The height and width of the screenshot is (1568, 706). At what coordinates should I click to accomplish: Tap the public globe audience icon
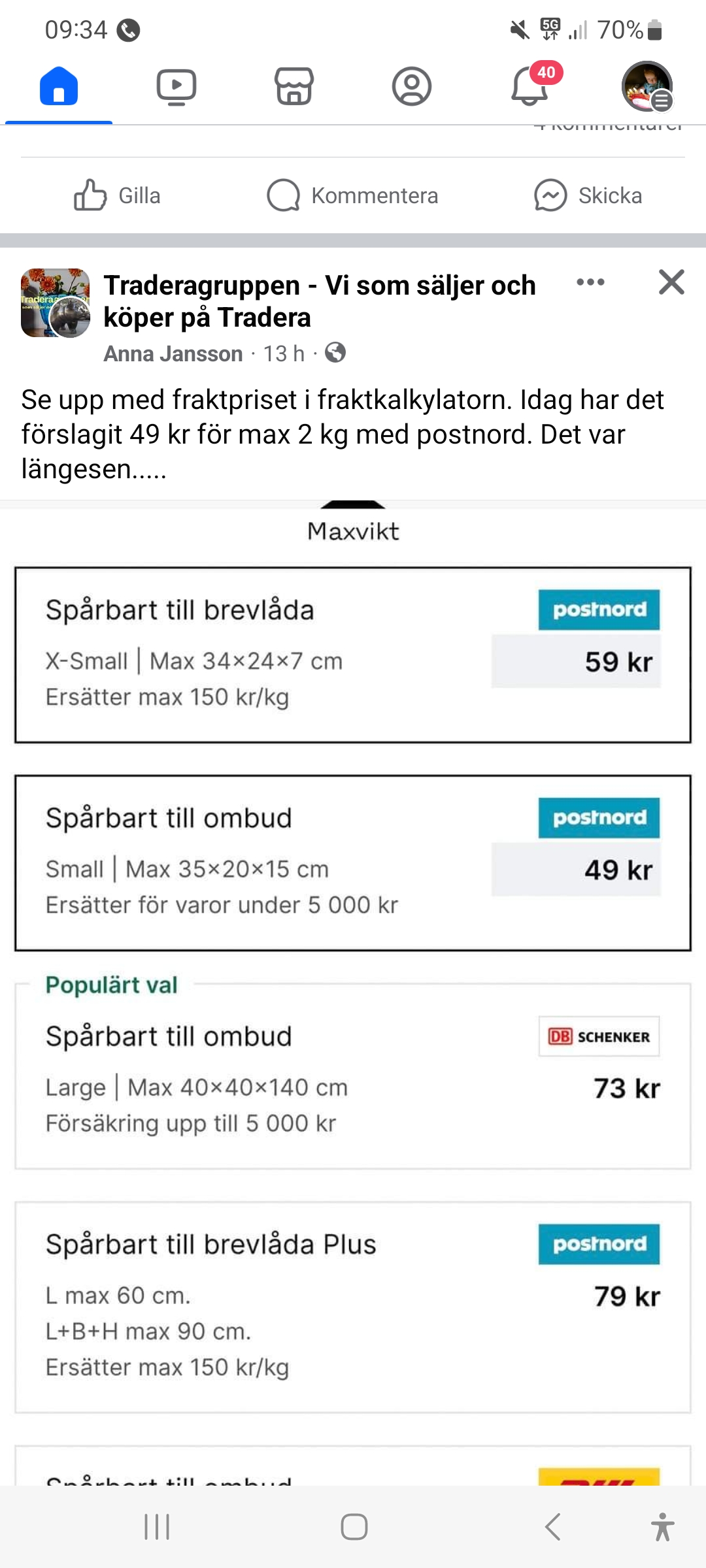[x=335, y=353]
